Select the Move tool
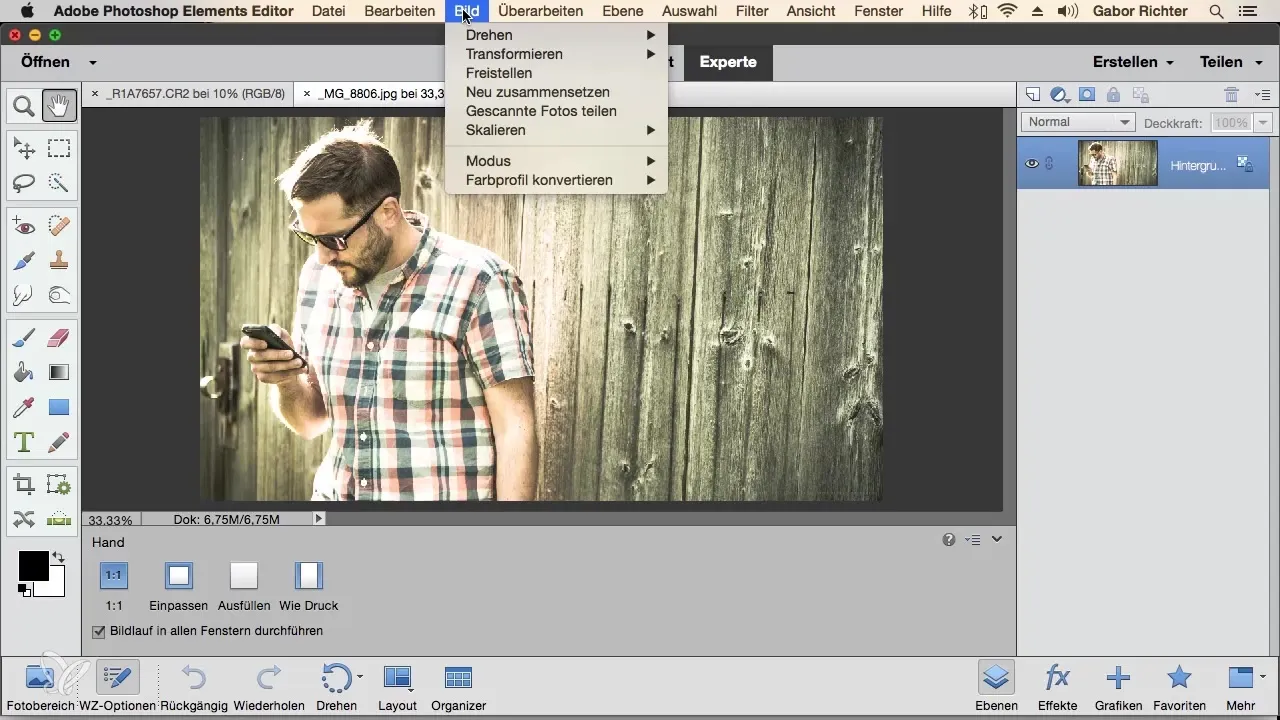Image resolution: width=1280 pixels, height=720 pixels. point(24,149)
